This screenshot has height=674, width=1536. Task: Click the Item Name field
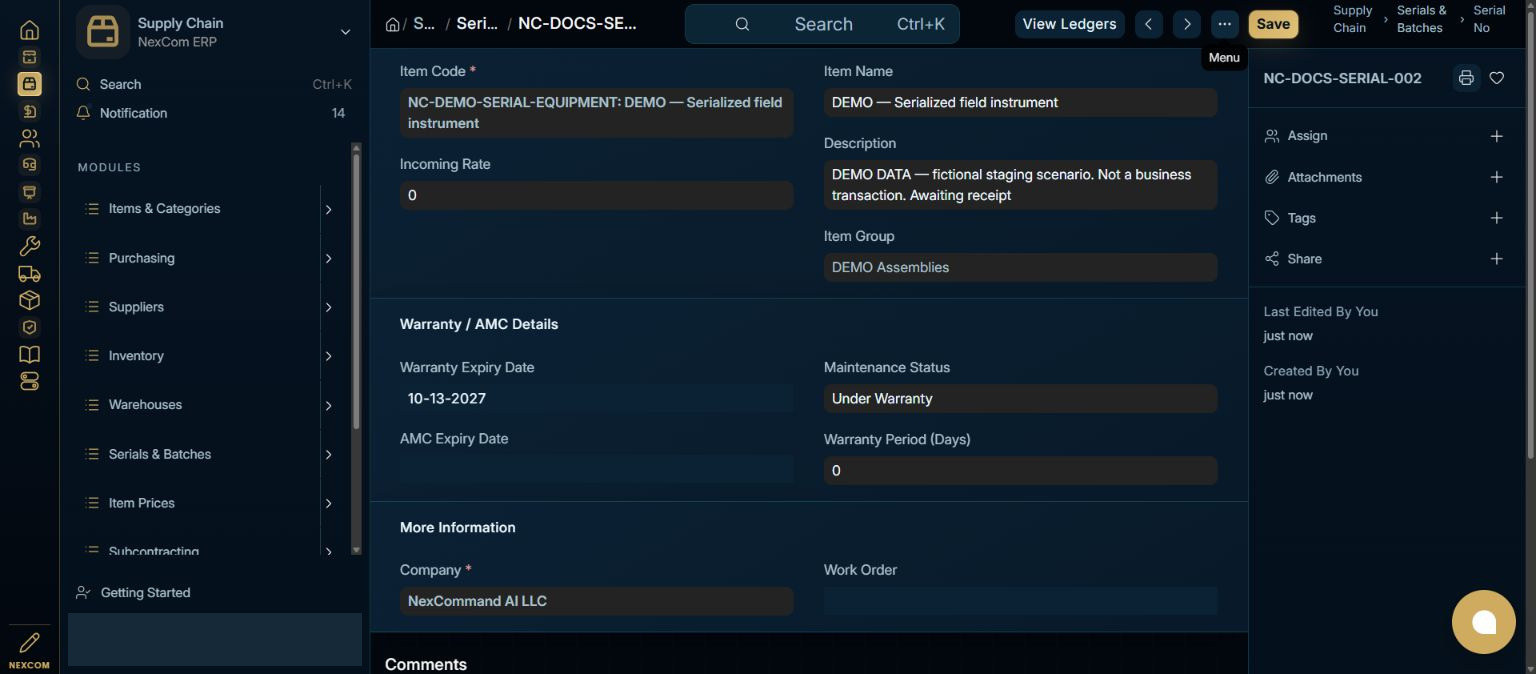coord(1020,102)
